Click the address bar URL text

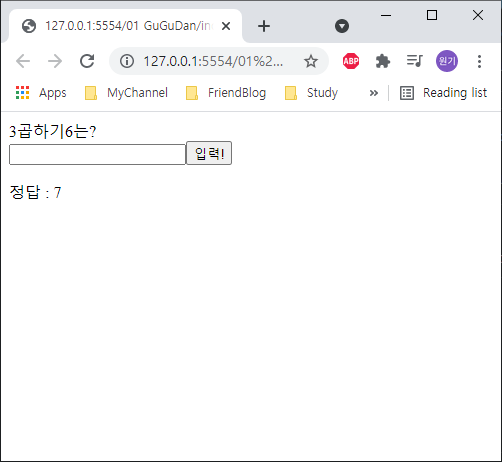(213, 61)
